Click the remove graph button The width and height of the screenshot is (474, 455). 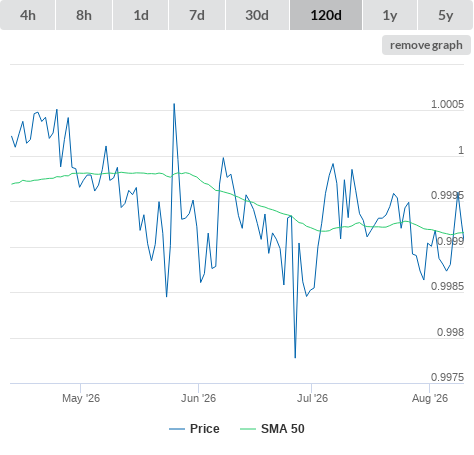click(x=426, y=45)
